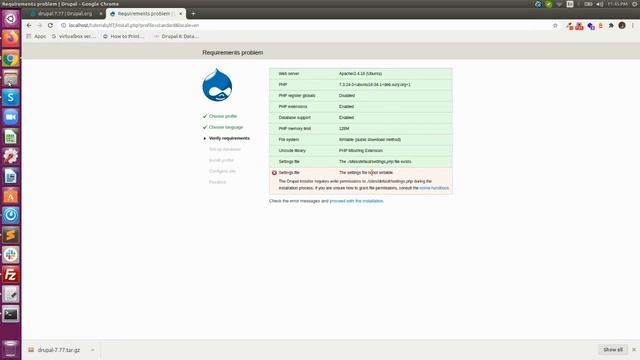
Task: Select the Requirements problem tab
Action: click(x=145, y=13)
